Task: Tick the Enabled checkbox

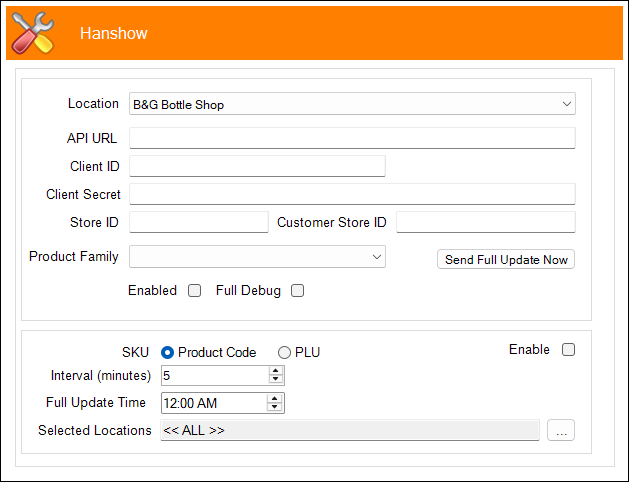Action: click(x=195, y=291)
